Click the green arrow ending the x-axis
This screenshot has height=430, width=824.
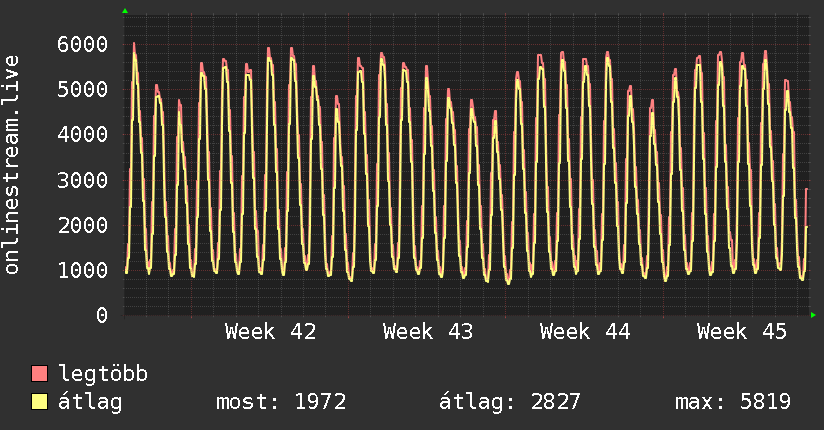point(814,316)
